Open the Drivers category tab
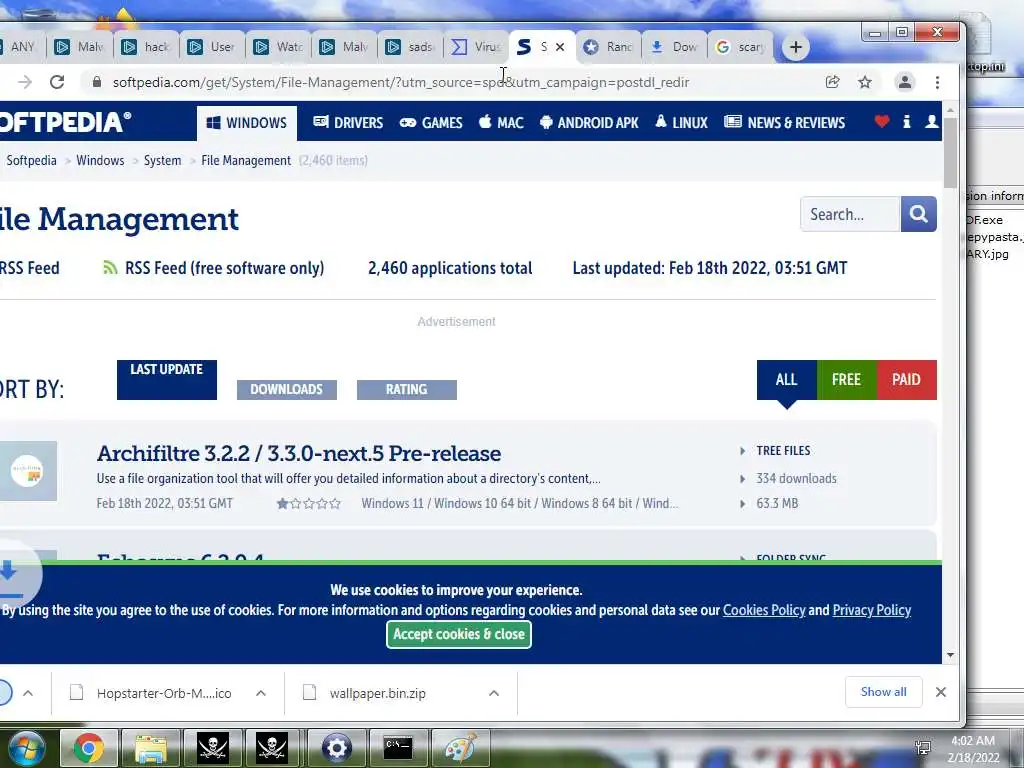Screen dimensions: 1024x768 point(348,122)
